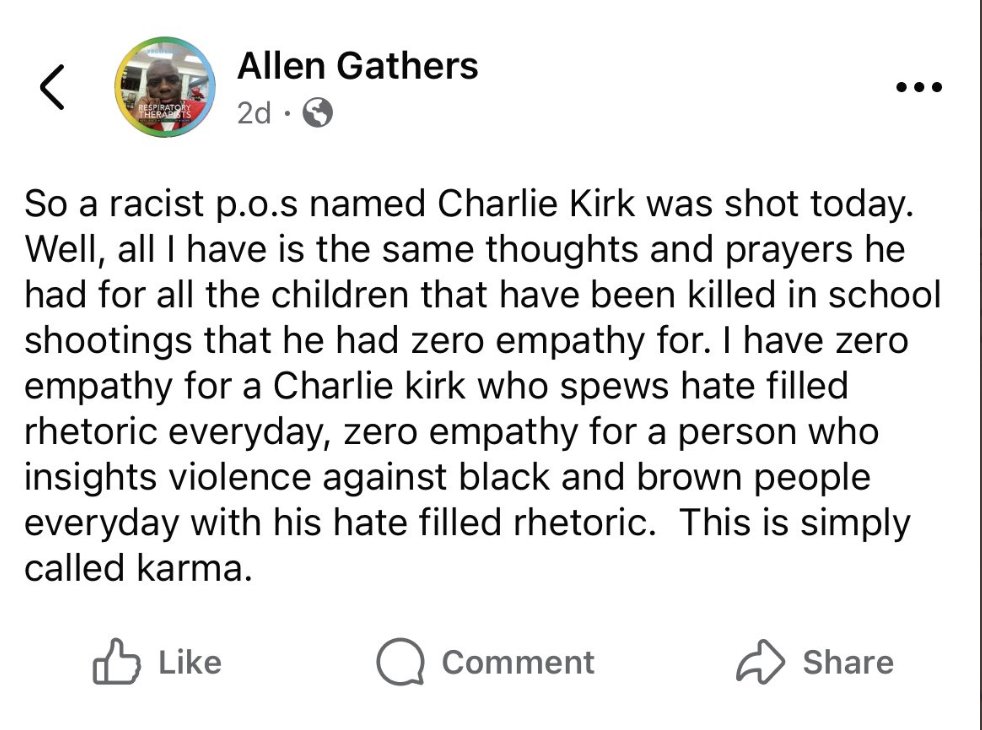The height and width of the screenshot is (730, 982).
Task: Click the phrase "school shootings" line start
Action: coord(108,341)
